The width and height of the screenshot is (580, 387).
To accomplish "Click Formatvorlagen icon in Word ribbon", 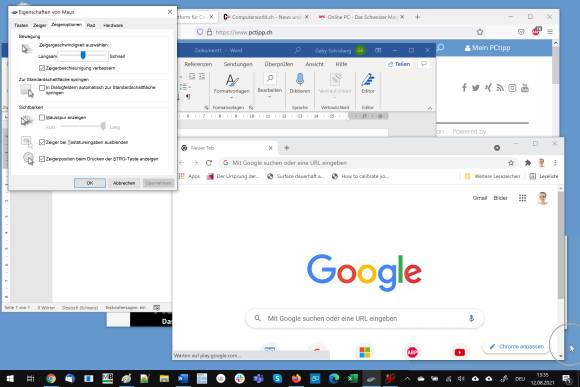I will coord(232,80).
